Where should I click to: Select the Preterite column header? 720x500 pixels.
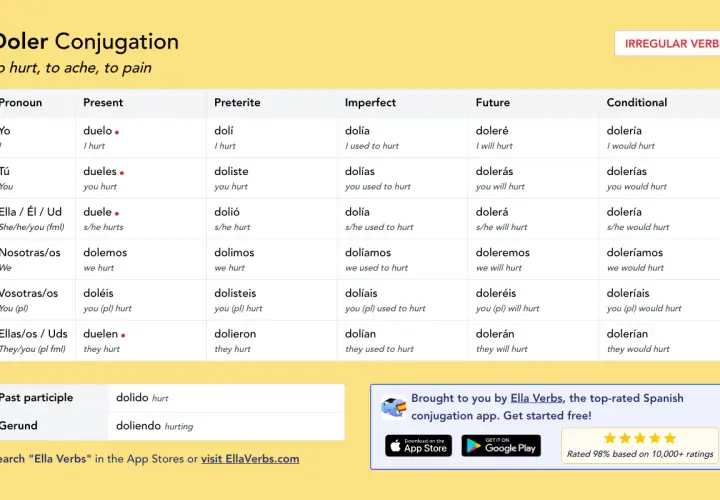(x=237, y=102)
